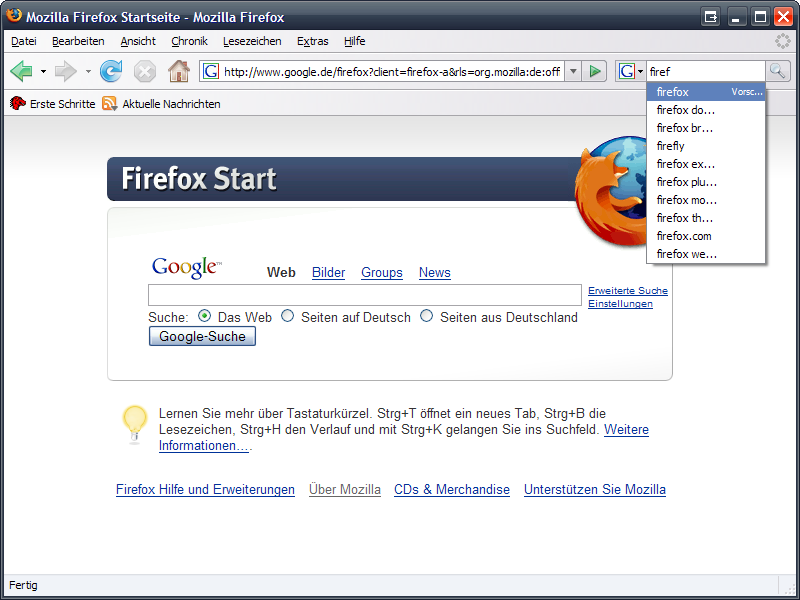Screen dimensions: 800x600
Task: Choose the 'firefox ex…' suggestion
Action: coord(706,164)
